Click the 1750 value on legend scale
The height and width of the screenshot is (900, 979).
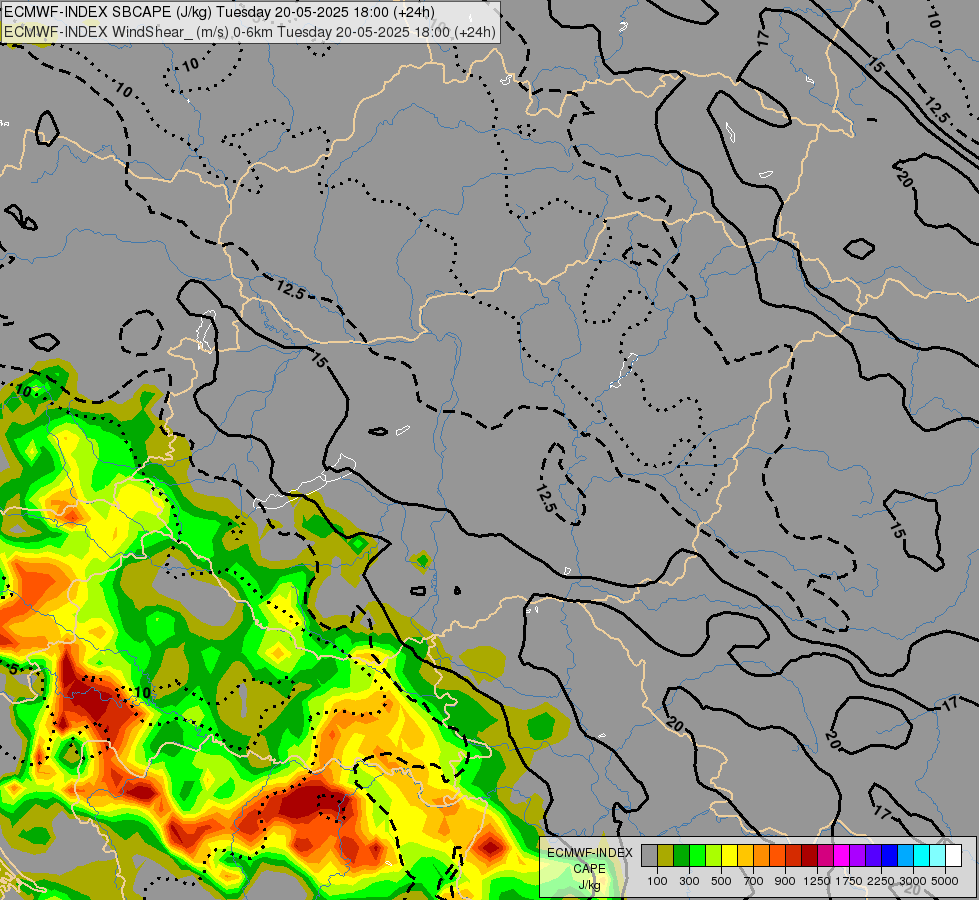point(849,881)
